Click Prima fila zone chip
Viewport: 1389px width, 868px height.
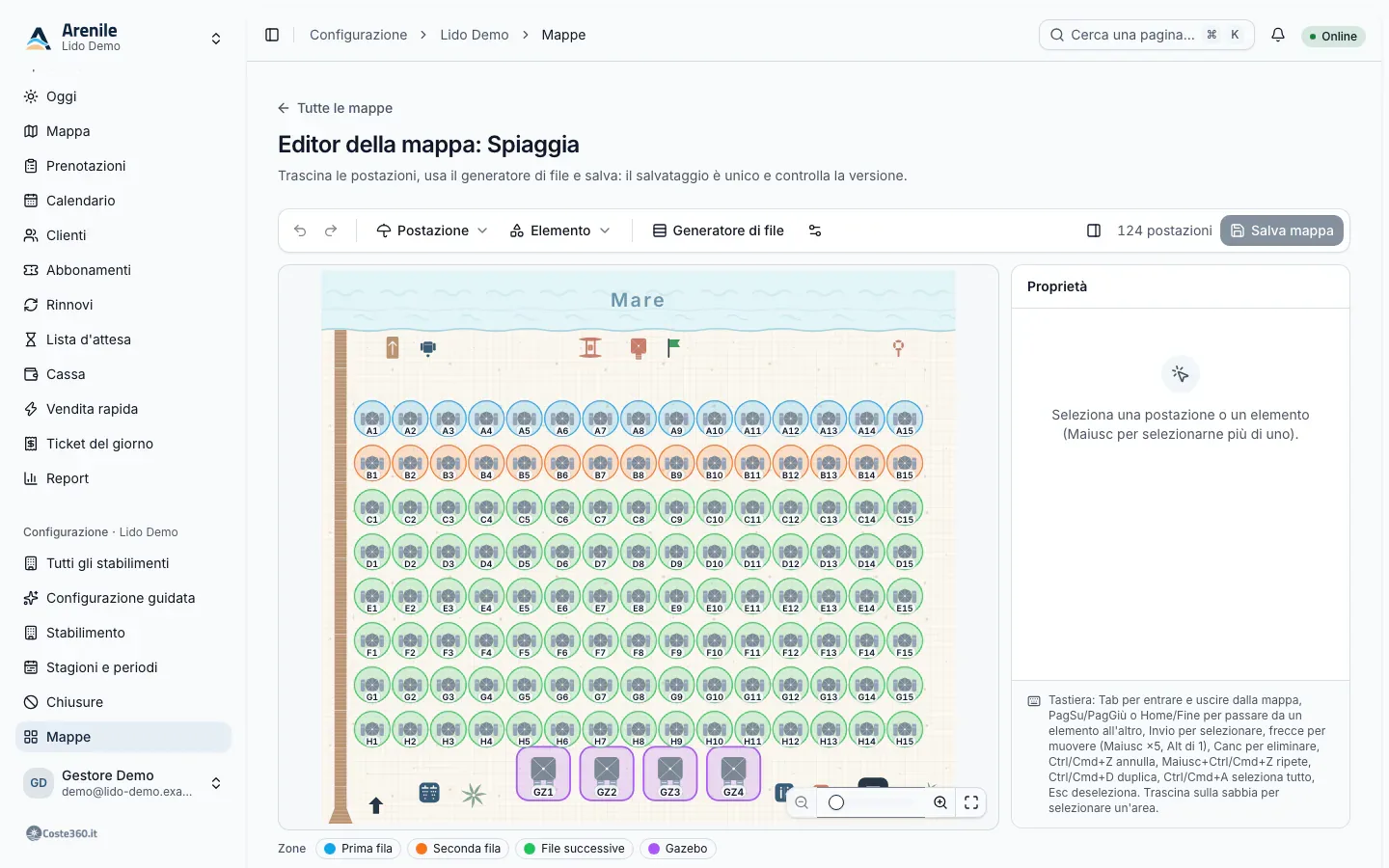coord(358,849)
